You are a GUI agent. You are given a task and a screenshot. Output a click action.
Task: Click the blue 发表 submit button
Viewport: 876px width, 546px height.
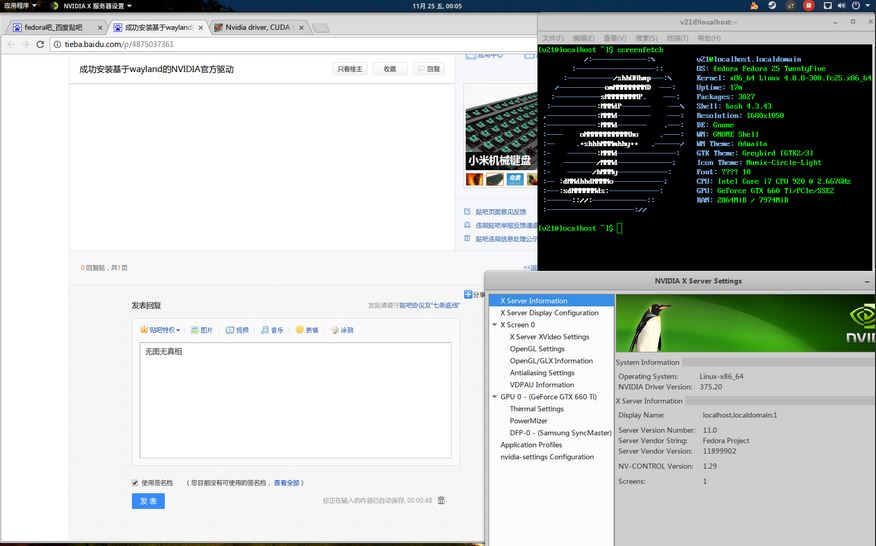click(x=148, y=501)
